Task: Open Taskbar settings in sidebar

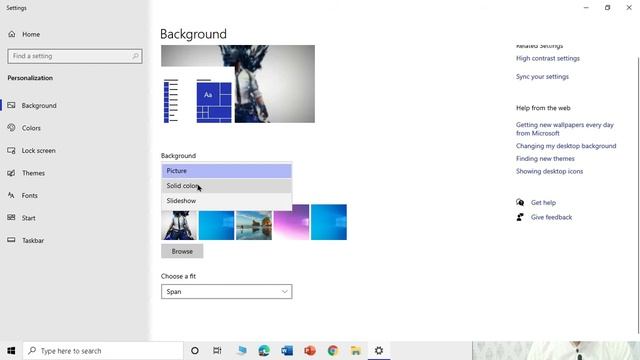Action: pyautogui.click(x=33, y=240)
